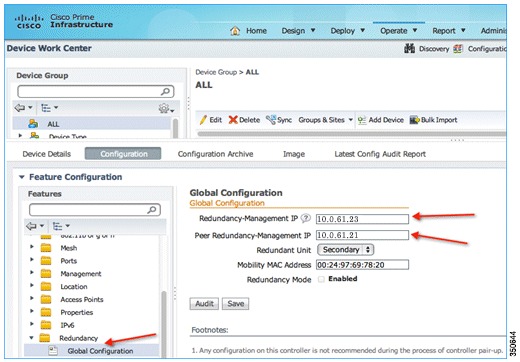Expand the Device Type tree node
The width and height of the screenshot is (520, 362).
tap(20, 136)
